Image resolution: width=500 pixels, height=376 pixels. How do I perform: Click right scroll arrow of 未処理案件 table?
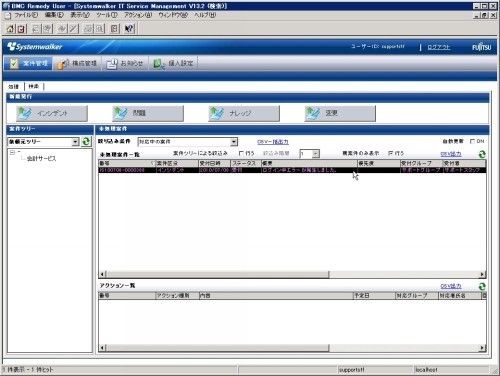[482, 274]
